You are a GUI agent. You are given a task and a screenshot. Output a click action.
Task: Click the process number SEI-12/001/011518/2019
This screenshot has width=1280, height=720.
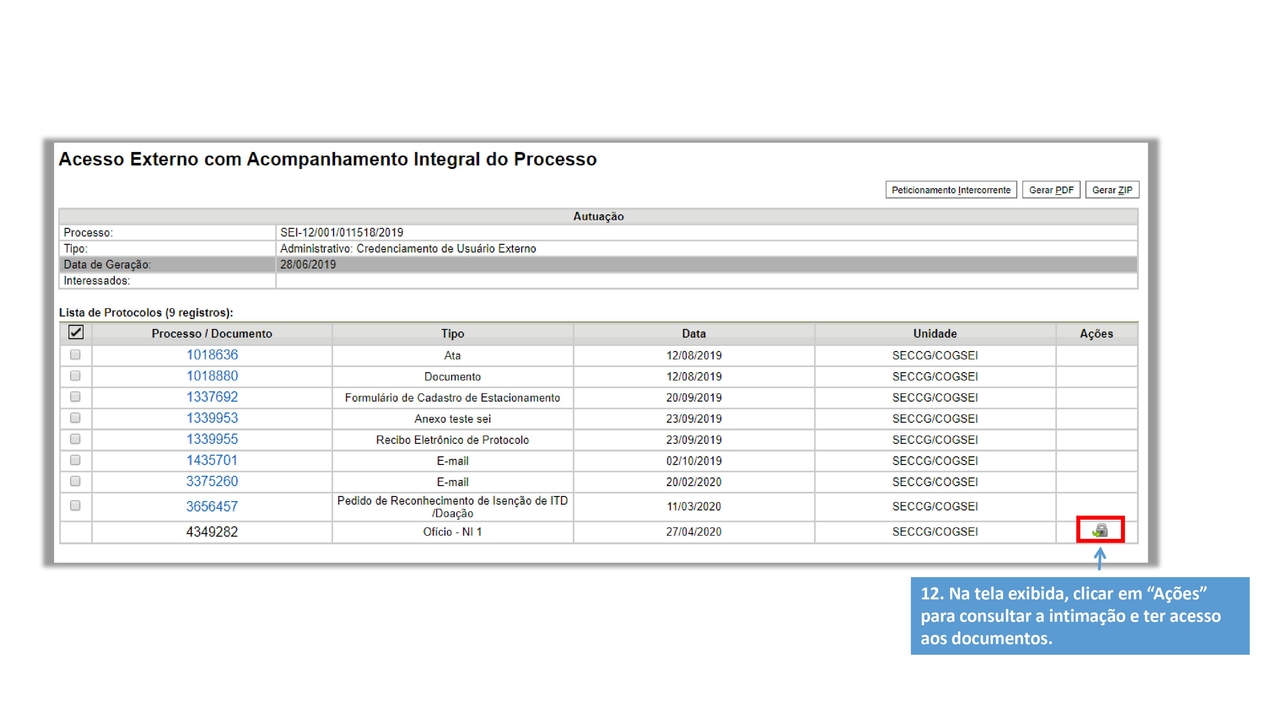click(342, 233)
